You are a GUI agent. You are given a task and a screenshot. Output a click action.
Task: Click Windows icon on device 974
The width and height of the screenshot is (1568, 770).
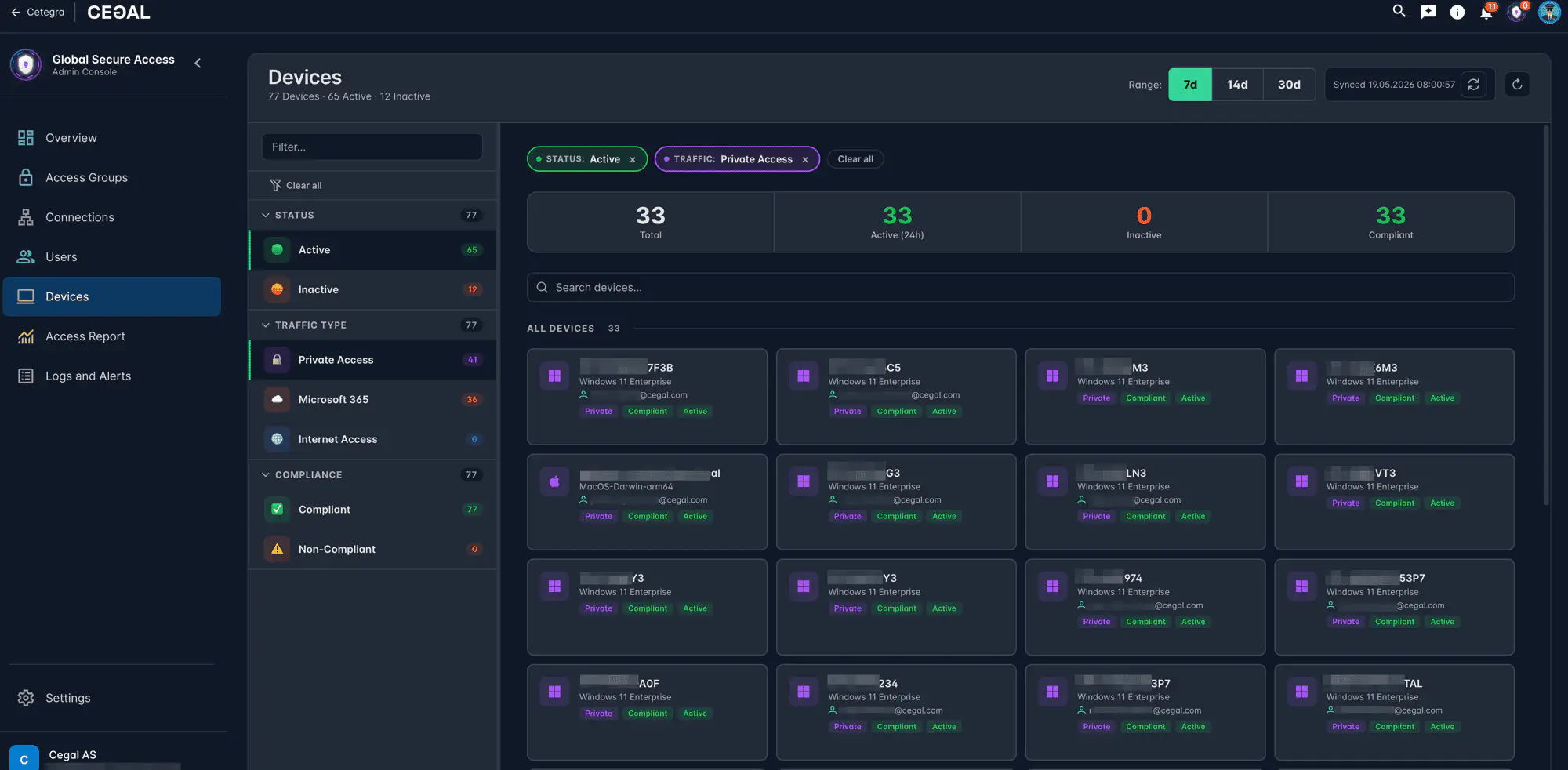tap(1052, 587)
